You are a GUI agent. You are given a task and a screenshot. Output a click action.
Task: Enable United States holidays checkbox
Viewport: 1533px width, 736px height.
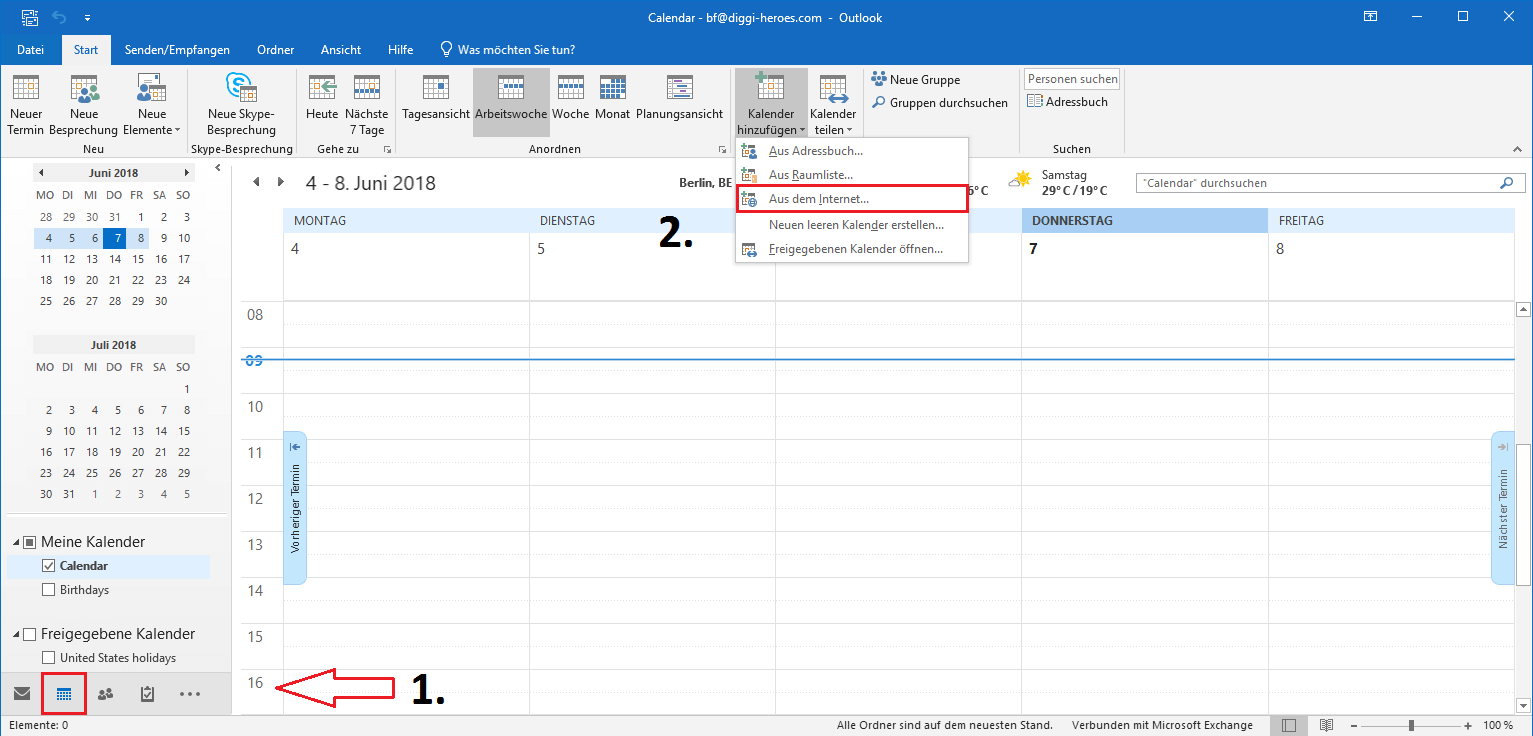pyautogui.click(x=48, y=658)
